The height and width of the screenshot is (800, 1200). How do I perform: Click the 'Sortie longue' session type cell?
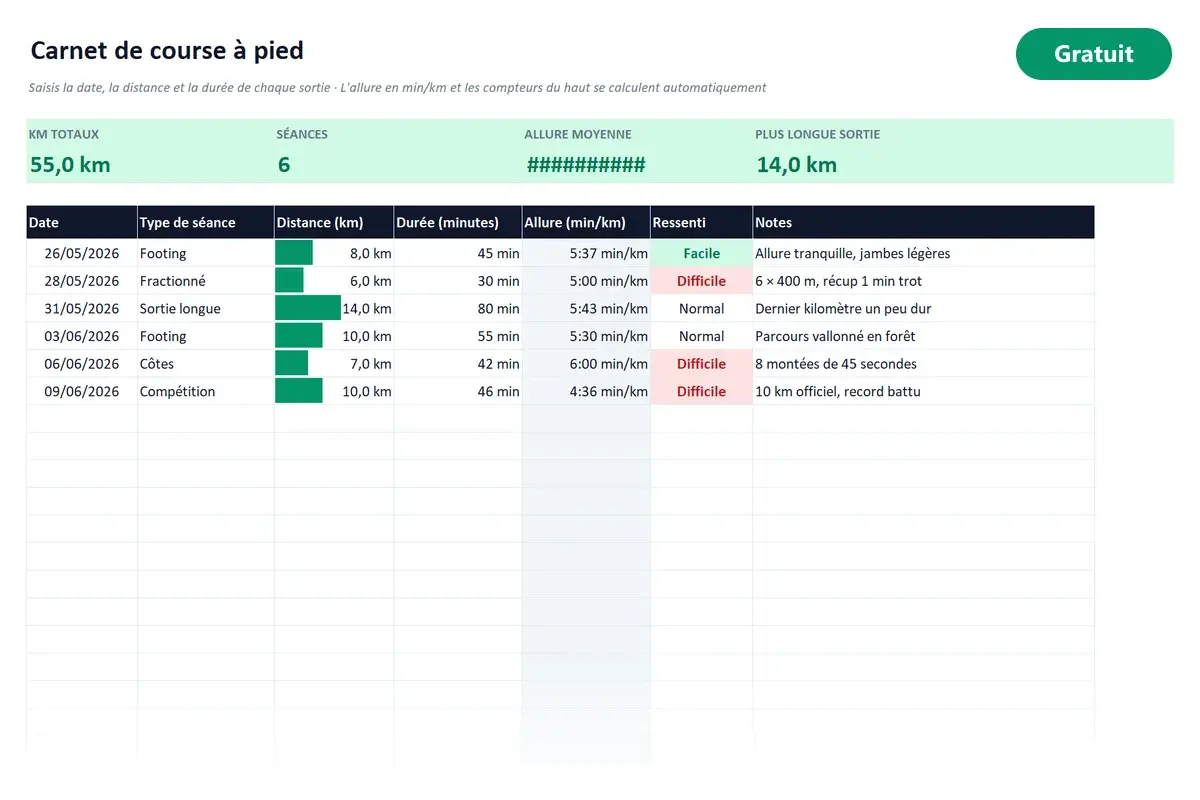click(206, 308)
